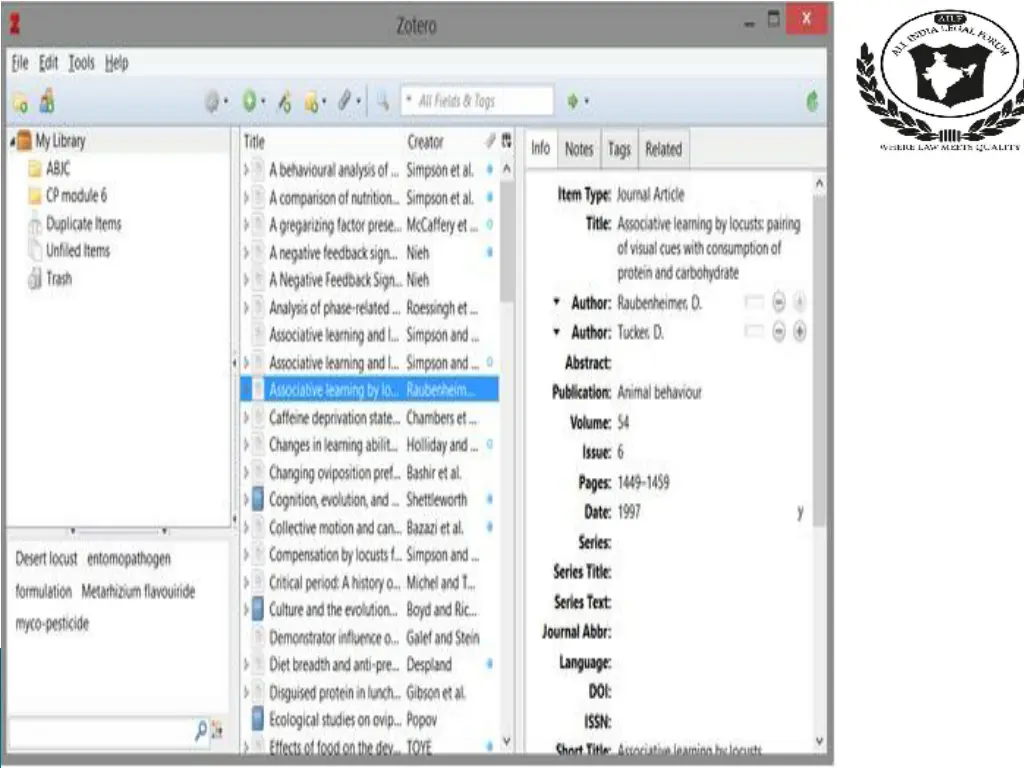This screenshot has height=768, width=1024.
Task: Expand the 'Cognition, evolution, and' item
Action: [x=246, y=500]
